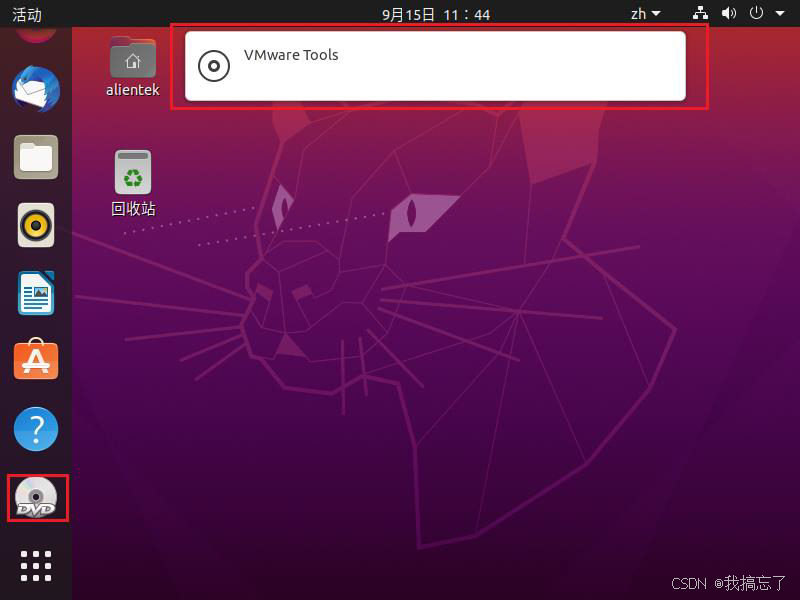Open Rhythmbox music player

[x=36, y=225]
